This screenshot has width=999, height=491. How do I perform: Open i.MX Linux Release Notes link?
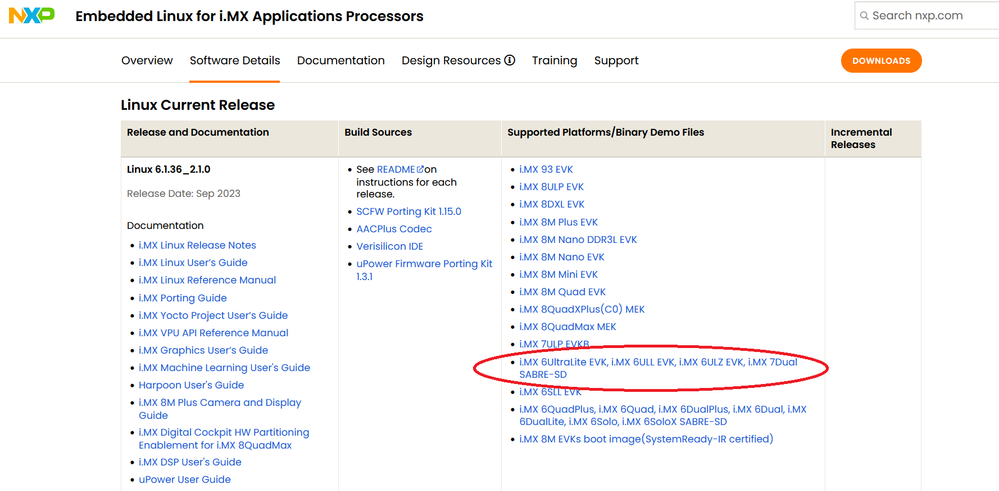(197, 245)
